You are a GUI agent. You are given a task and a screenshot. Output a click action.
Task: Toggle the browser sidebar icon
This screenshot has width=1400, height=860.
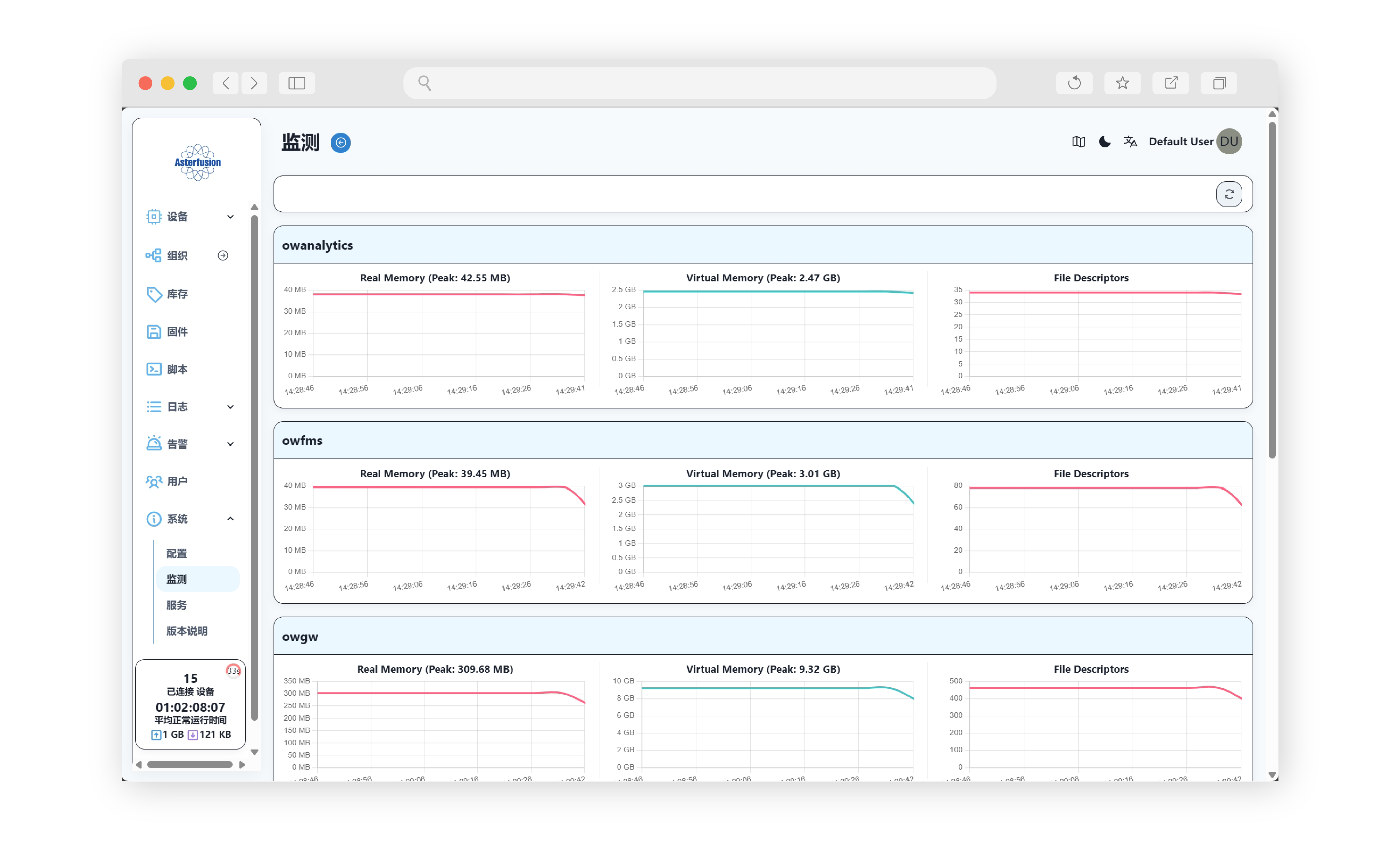(297, 83)
